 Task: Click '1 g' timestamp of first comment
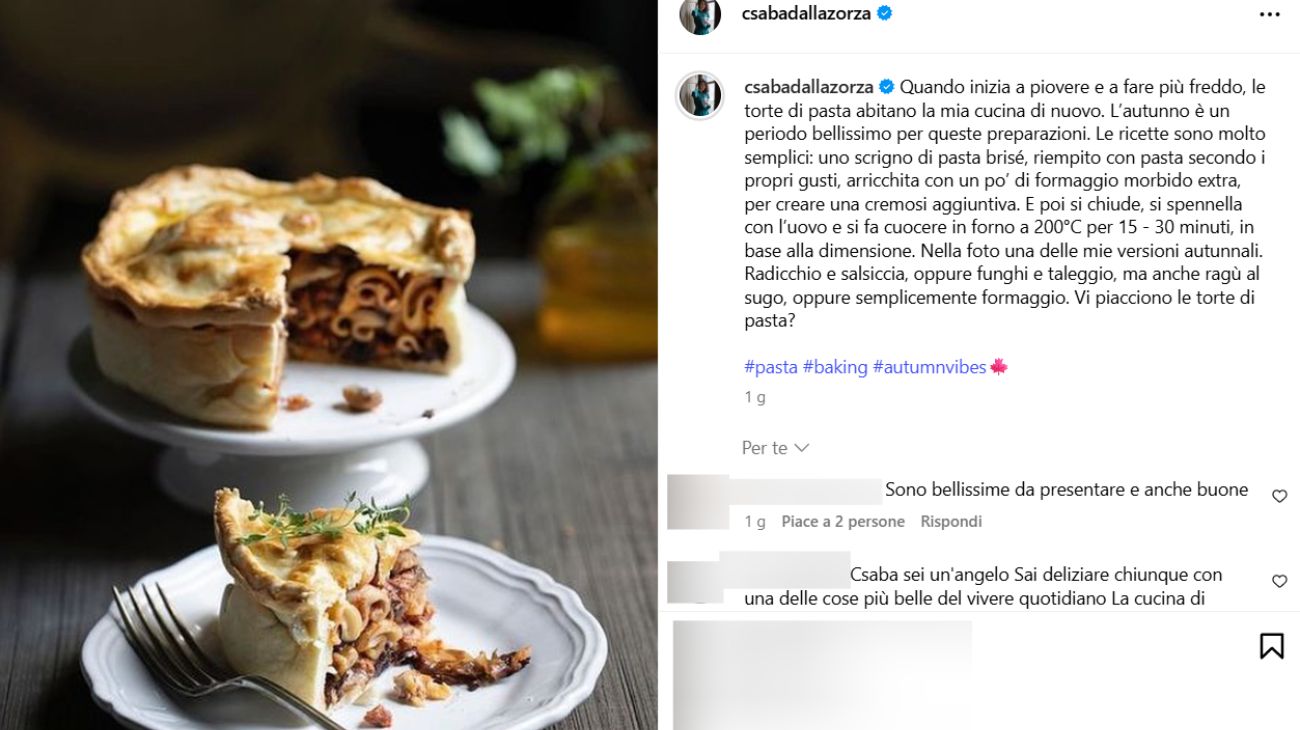point(755,521)
